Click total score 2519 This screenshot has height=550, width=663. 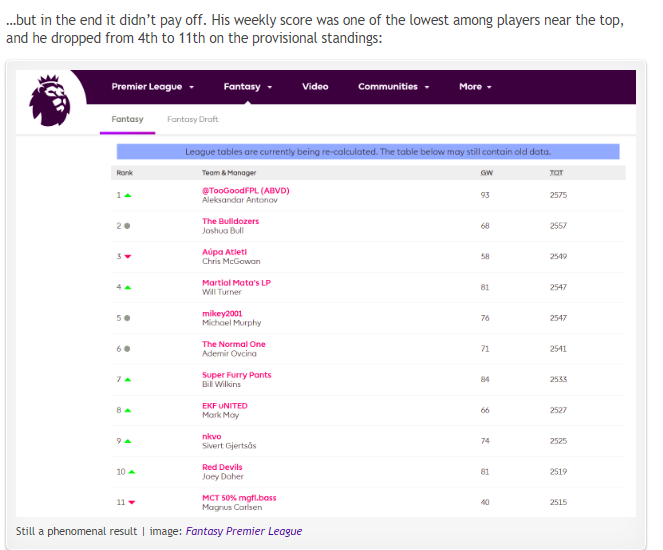558,472
